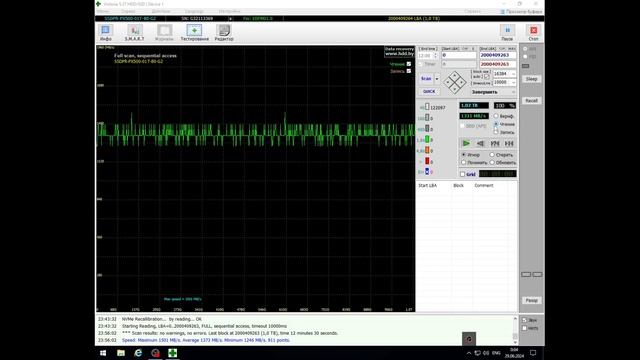Start scan with green play arrow
This screenshot has width=640, height=360.
click(x=466, y=143)
